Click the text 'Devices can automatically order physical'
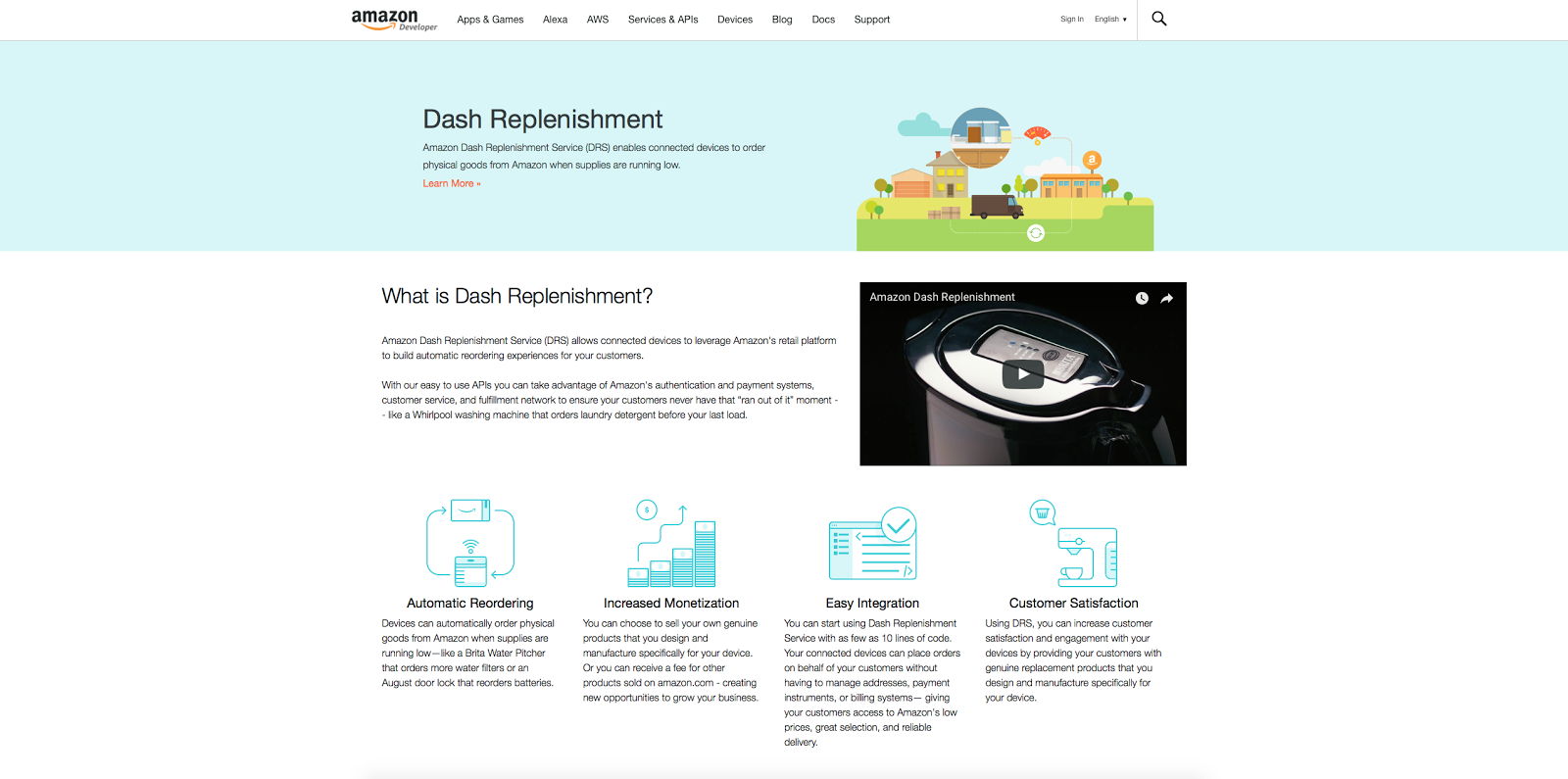Image resolution: width=1568 pixels, height=779 pixels. [468, 623]
